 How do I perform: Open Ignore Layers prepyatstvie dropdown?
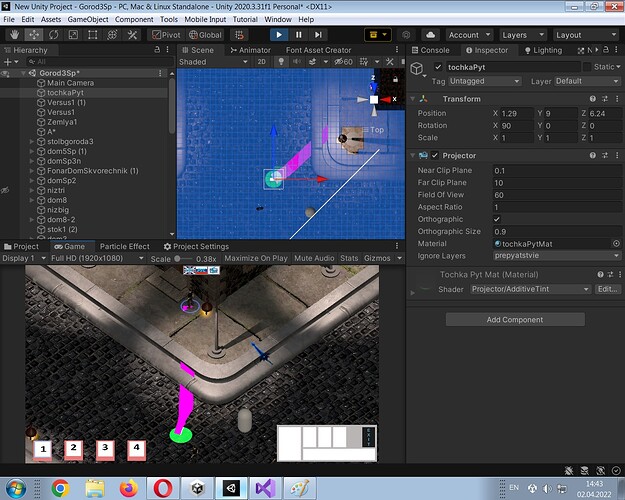(x=557, y=256)
